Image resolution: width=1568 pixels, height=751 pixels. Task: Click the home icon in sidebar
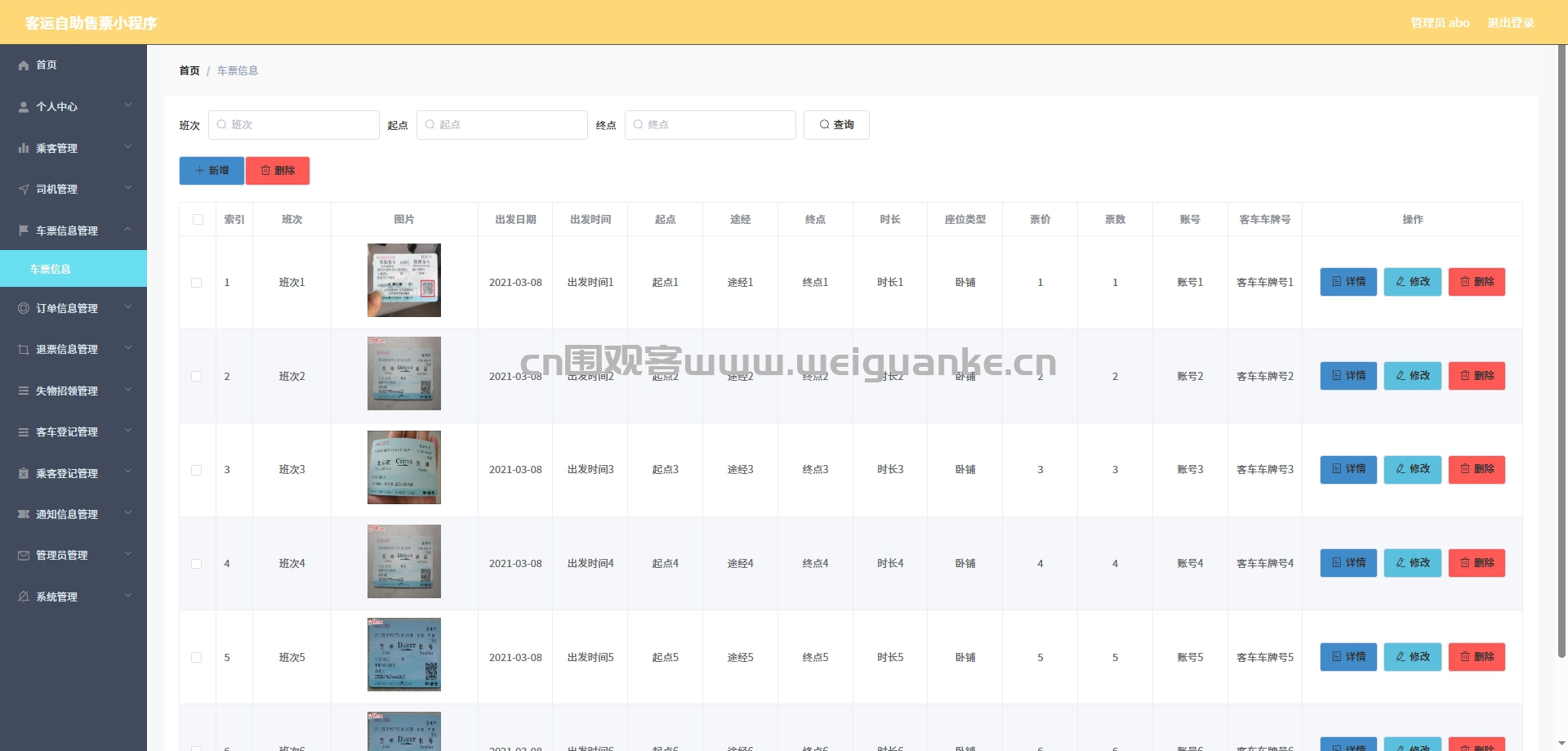coord(24,65)
